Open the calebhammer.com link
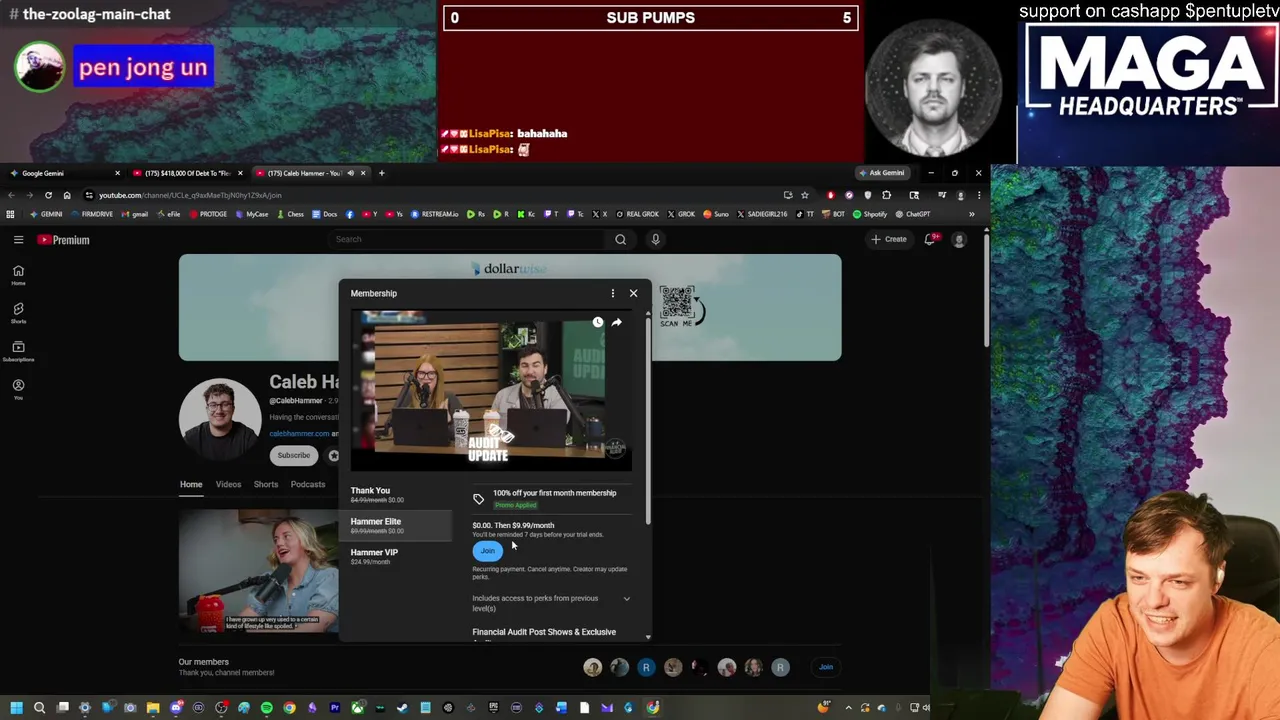1280x720 pixels. (299, 434)
